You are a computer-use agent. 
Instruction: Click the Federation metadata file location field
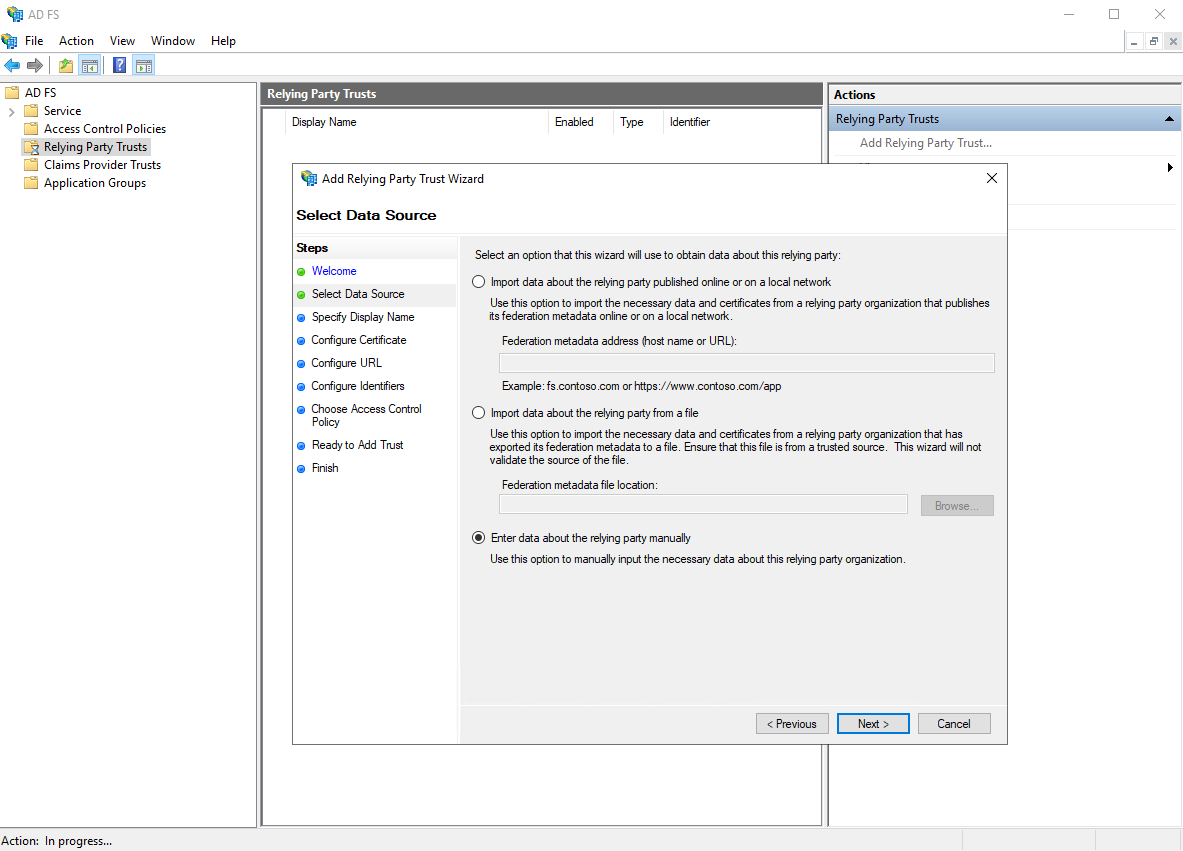click(703, 504)
